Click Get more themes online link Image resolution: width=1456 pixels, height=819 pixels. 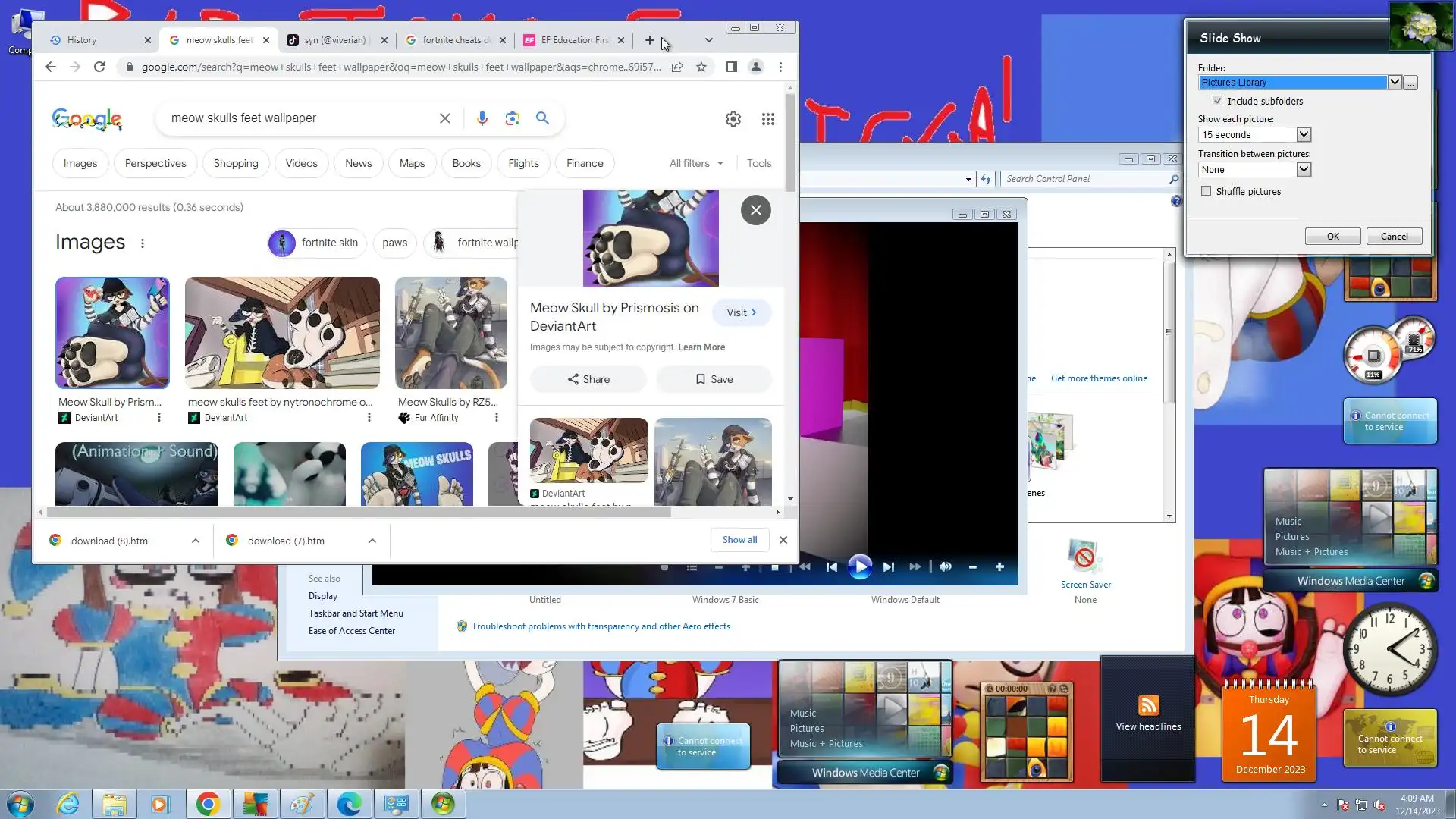click(1098, 378)
